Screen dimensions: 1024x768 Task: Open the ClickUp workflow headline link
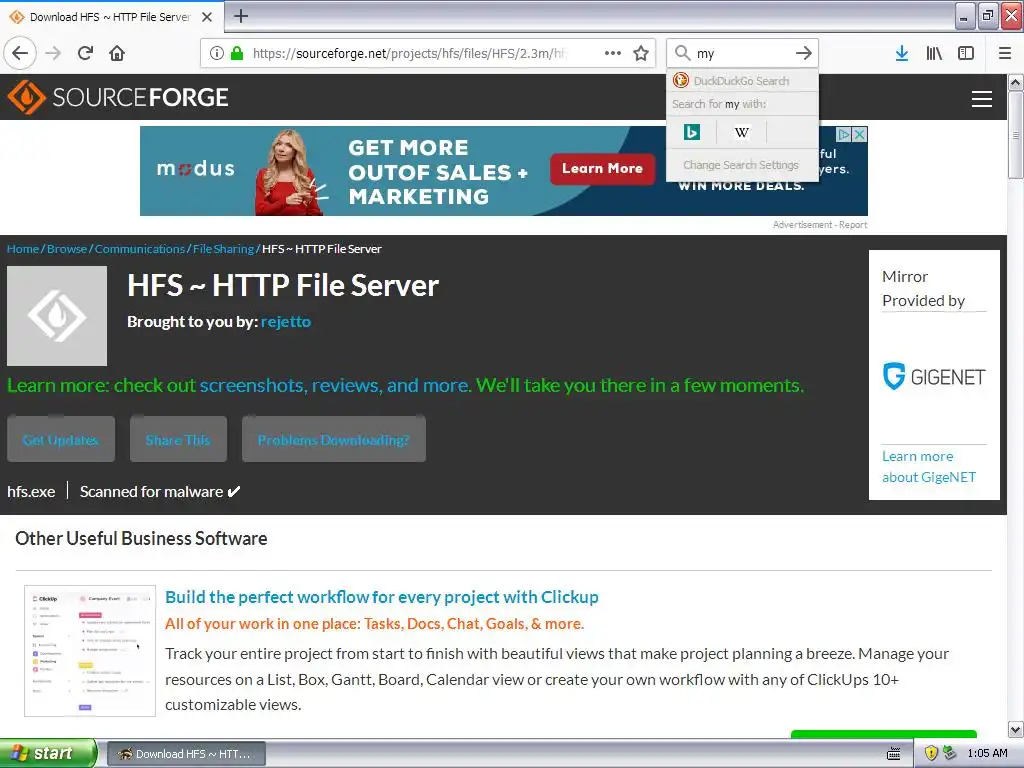point(381,597)
